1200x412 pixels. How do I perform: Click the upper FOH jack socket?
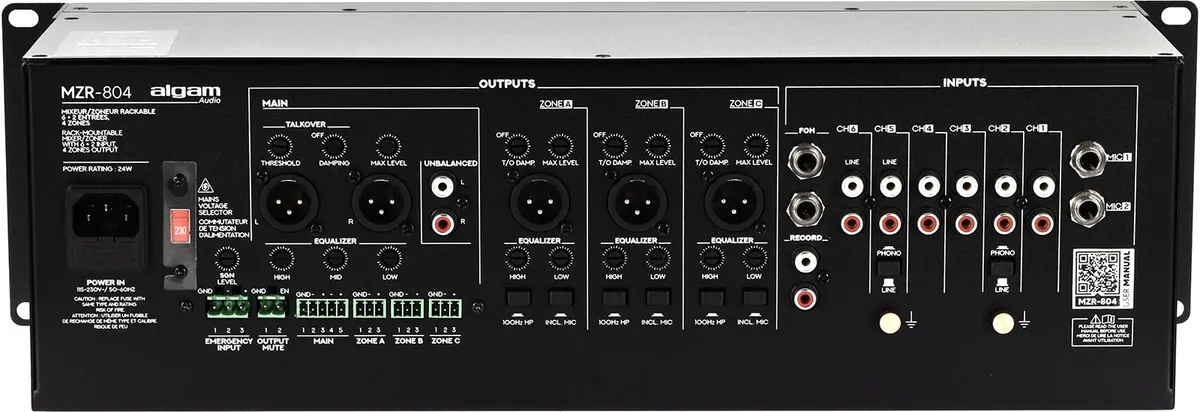click(805, 161)
